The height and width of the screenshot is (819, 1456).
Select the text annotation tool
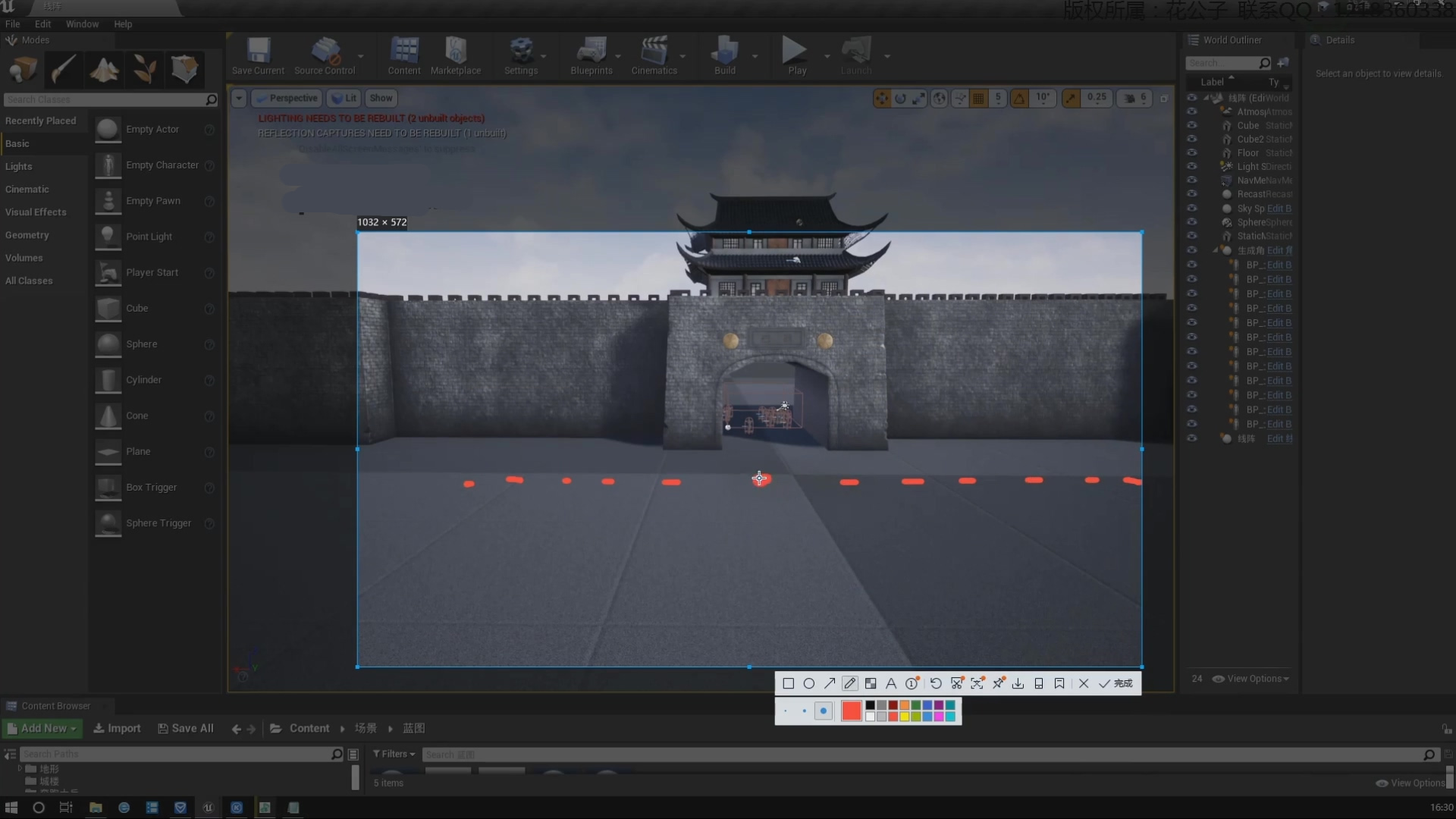coord(891,684)
